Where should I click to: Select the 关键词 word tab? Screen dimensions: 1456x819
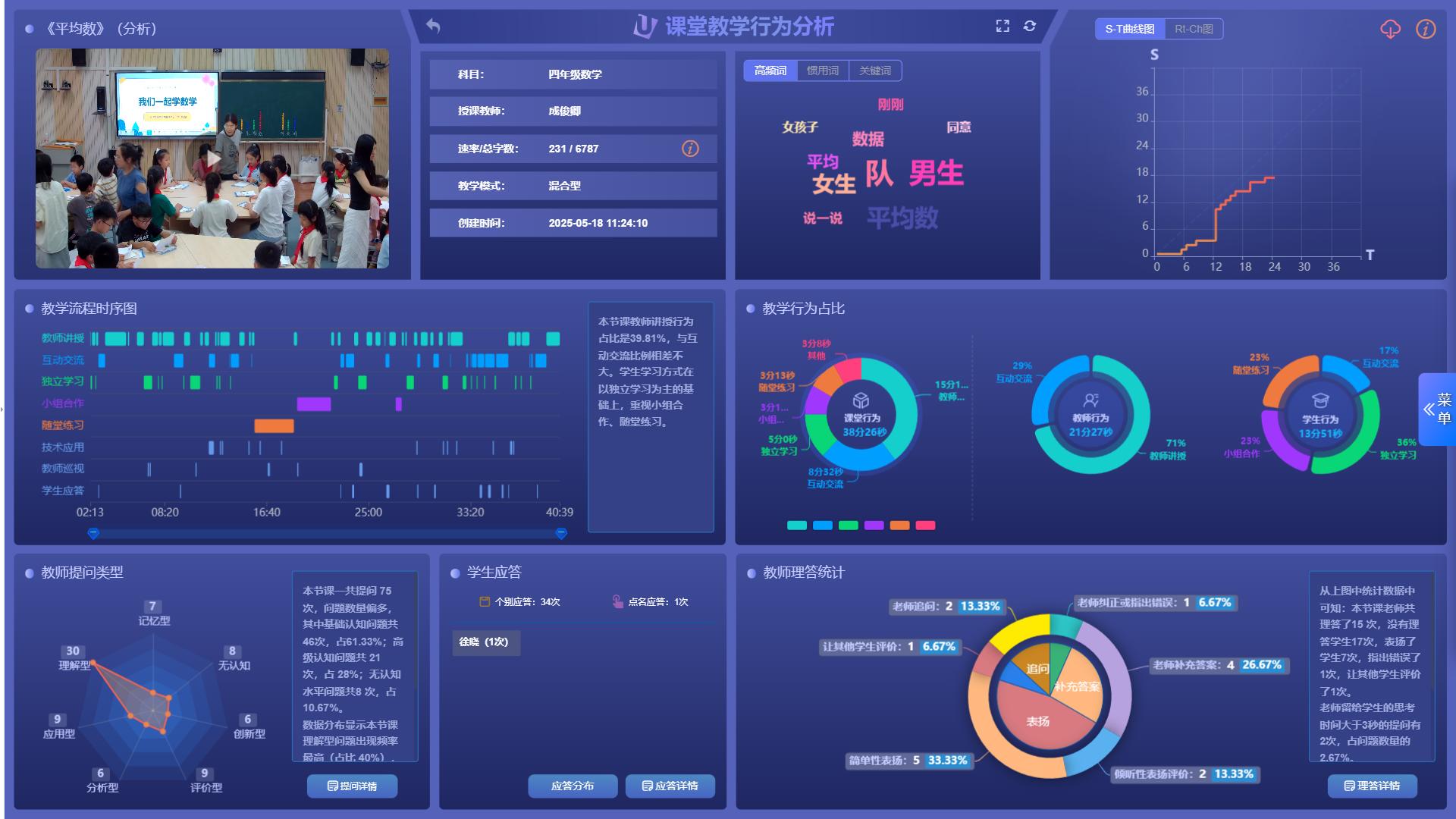[x=874, y=71]
